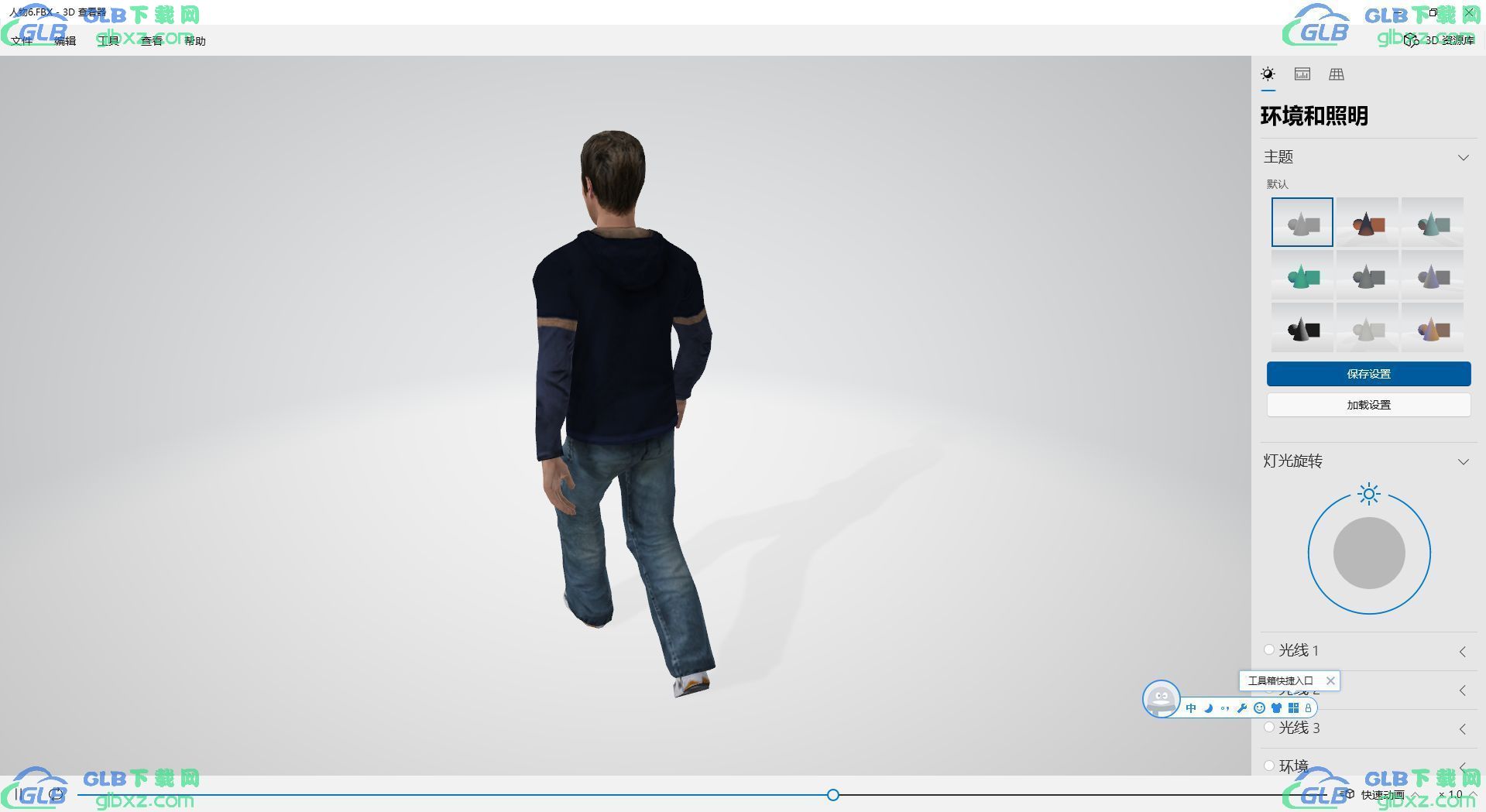Select the default gray theme thumbnail
This screenshot has height=812, width=1486.
click(x=1302, y=222)
